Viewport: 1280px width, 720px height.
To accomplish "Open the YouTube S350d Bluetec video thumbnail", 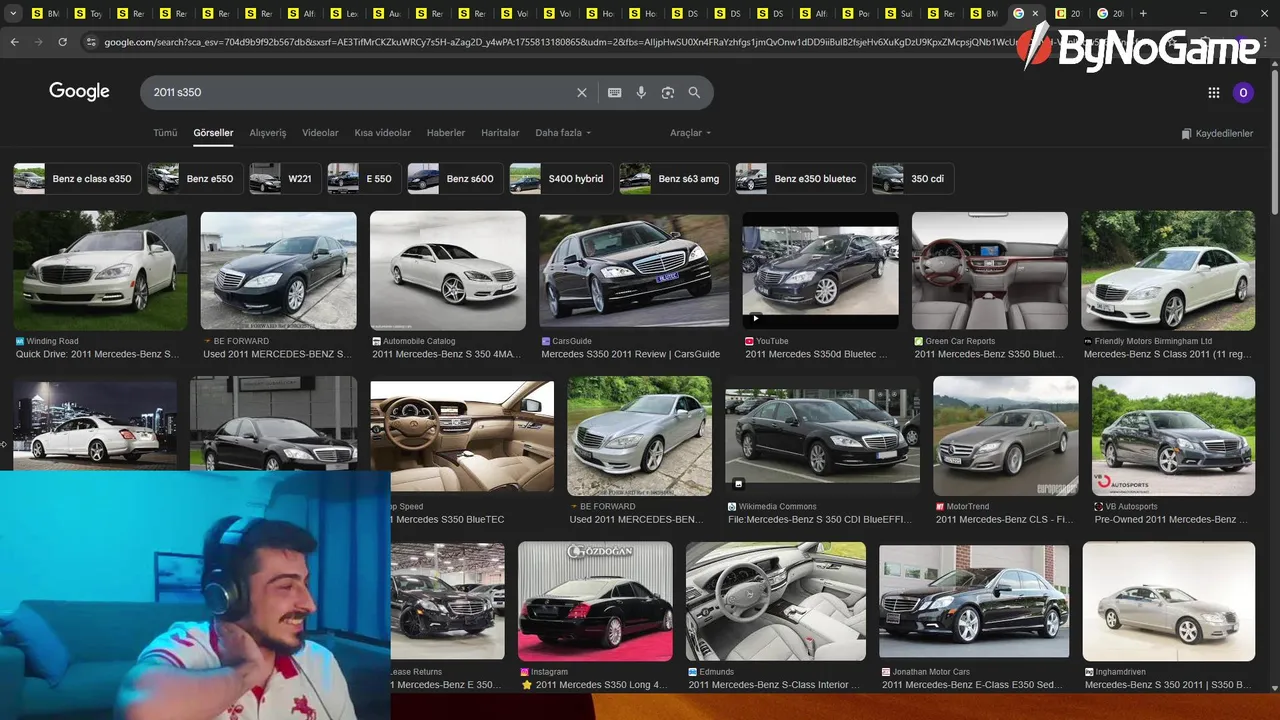I will coord(820,270).
